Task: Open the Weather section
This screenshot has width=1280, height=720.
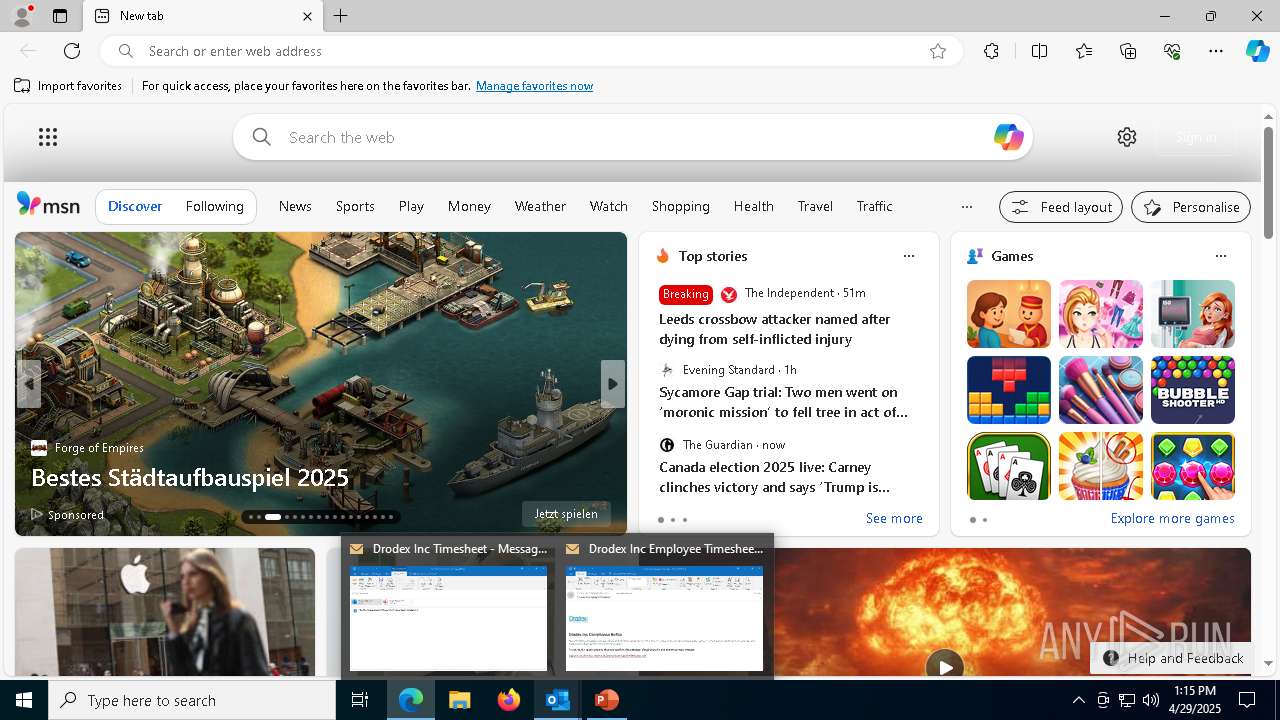Action: coord(540,206)
